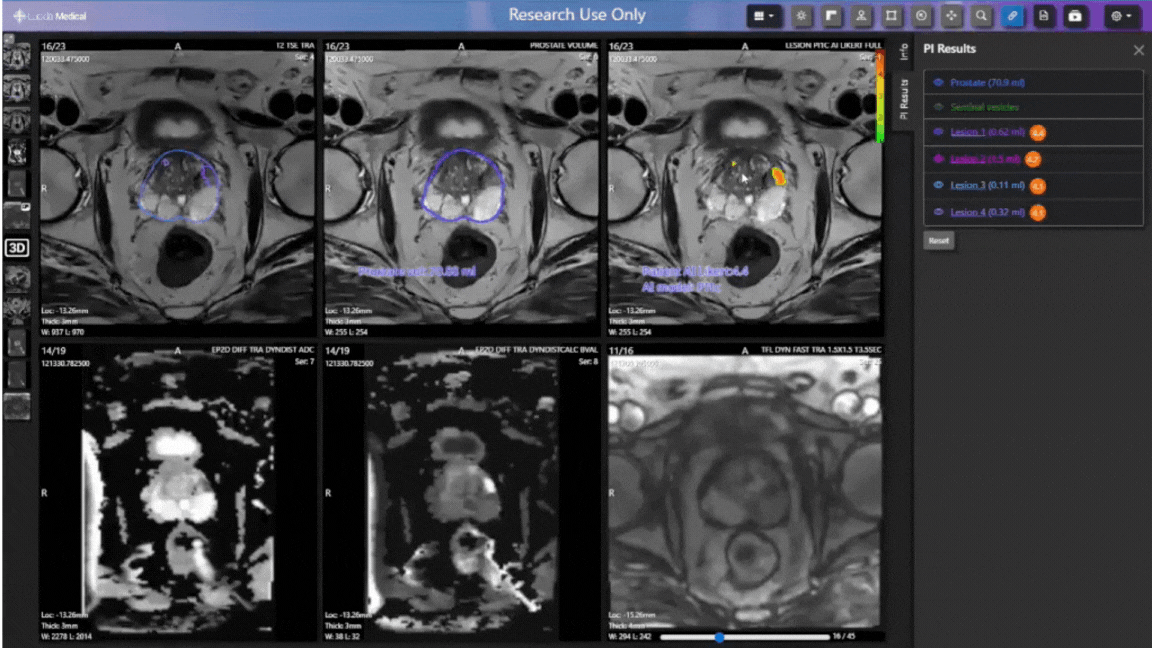Click the dynamic series frame slider
1152x648 pixels.
click(x=719, y=637)
